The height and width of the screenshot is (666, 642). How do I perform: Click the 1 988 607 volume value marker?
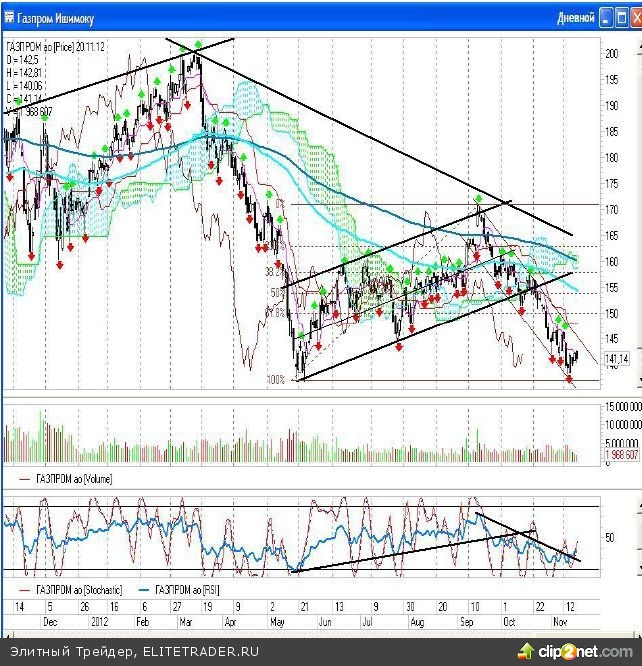click(620, 455)
